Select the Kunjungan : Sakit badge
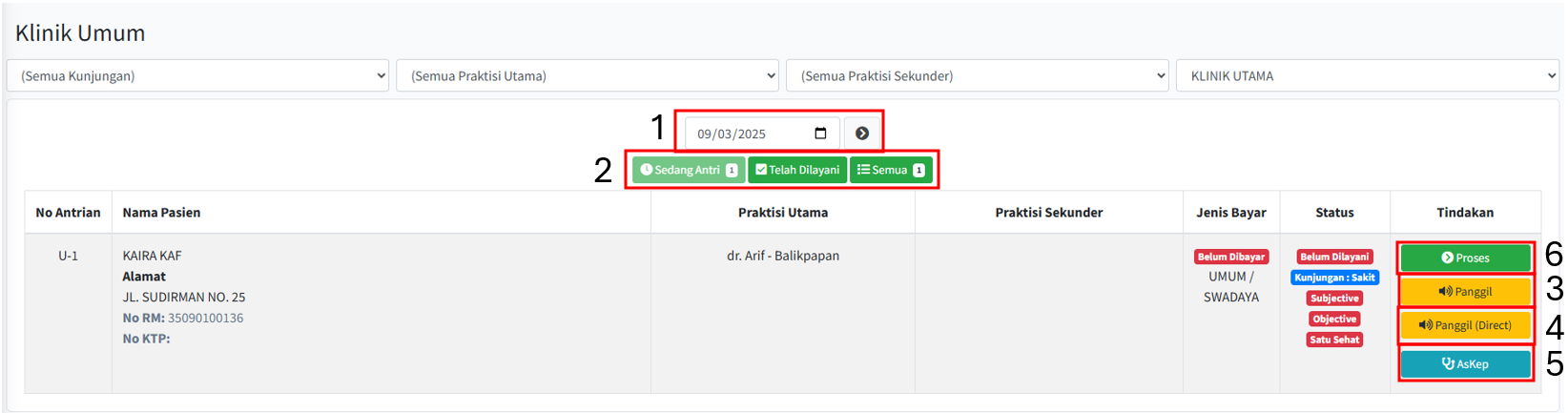The width and height of the screenshot is (1568, 413). click(x=1334, y=278)
